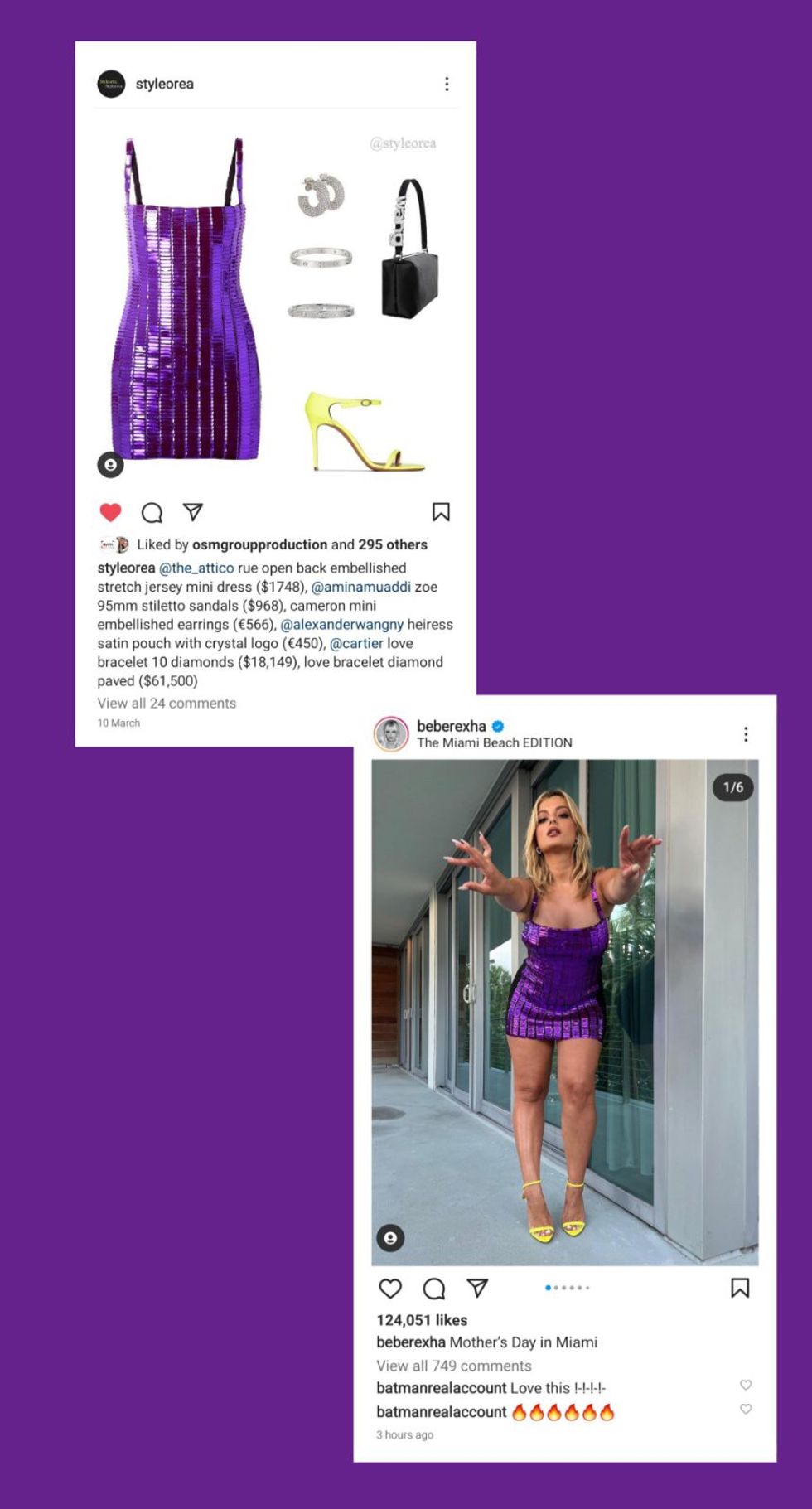This screenshot has height=1509, width=812.
Task: Open The Miami Beach EDITION location
Action: click(495, 742)
